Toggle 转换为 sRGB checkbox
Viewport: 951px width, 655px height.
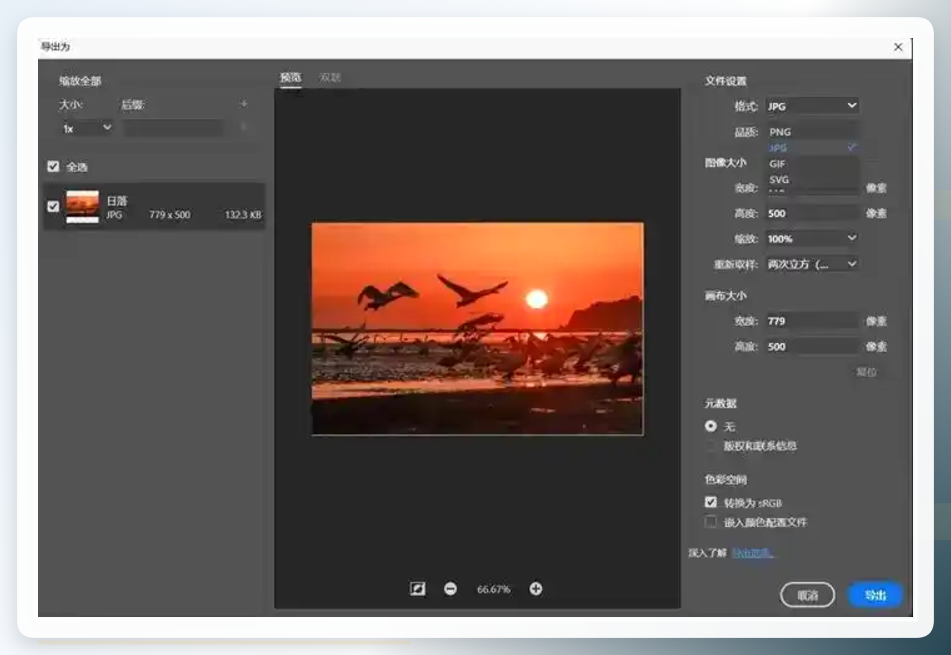(x=711, y=502)
